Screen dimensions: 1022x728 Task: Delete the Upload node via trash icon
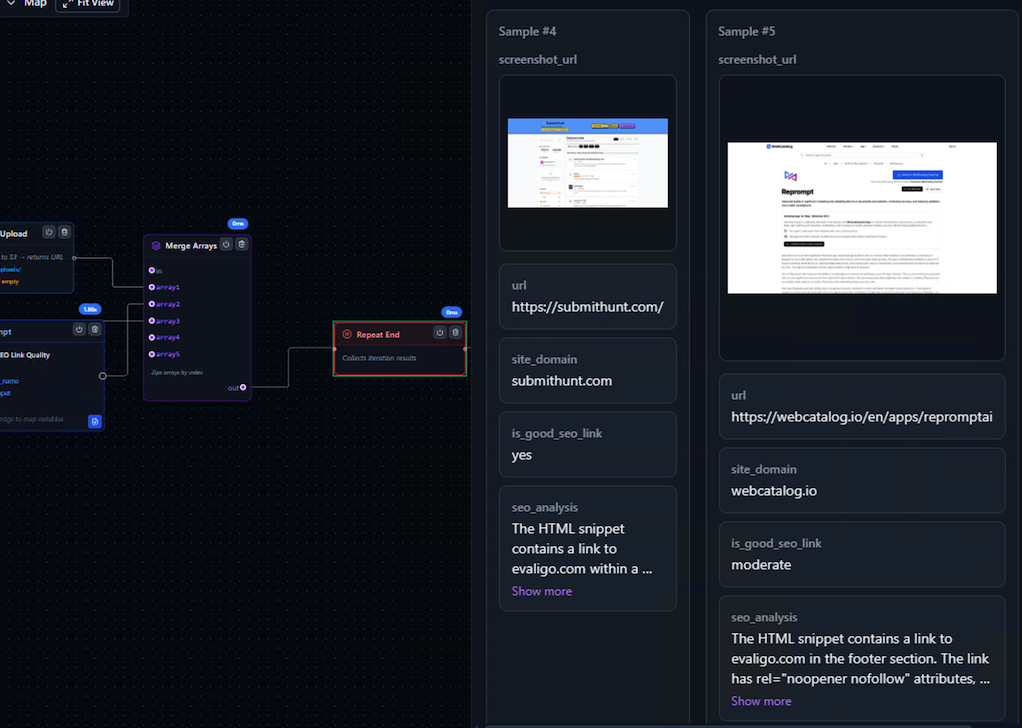click(64, 232)
